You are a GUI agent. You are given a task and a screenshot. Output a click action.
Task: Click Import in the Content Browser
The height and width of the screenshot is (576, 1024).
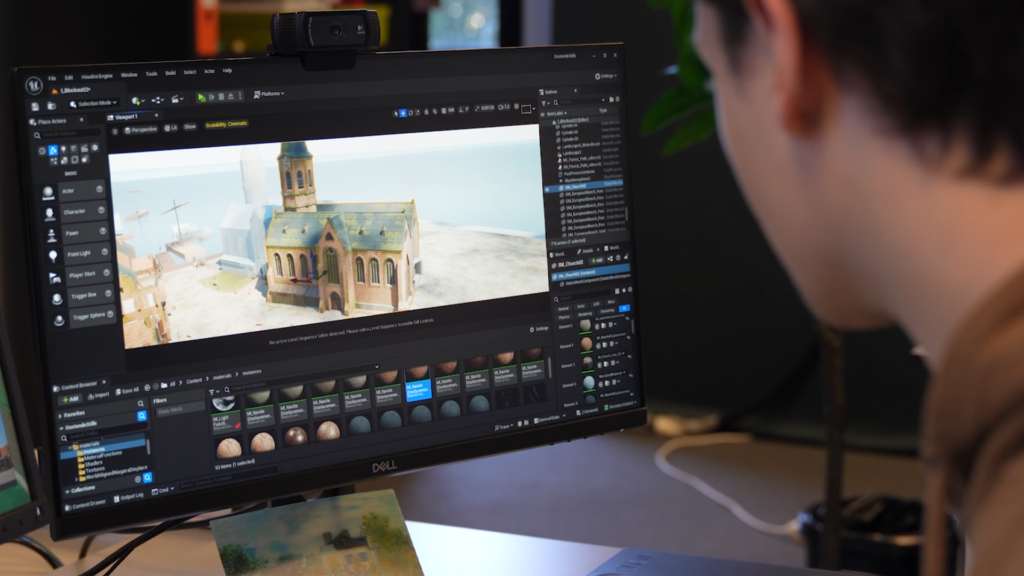tap(99, 396)
